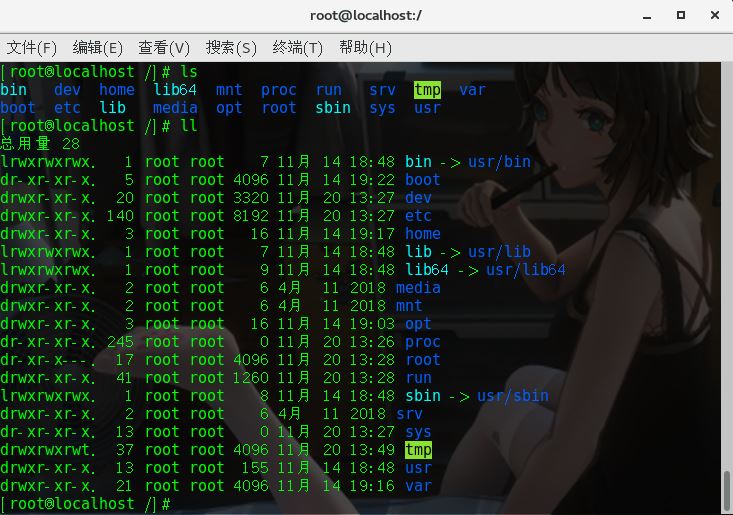Click the 'll' command text
The height and width of the screenshot is (515, 733).
pyautogui.click(x=189, y=126)
